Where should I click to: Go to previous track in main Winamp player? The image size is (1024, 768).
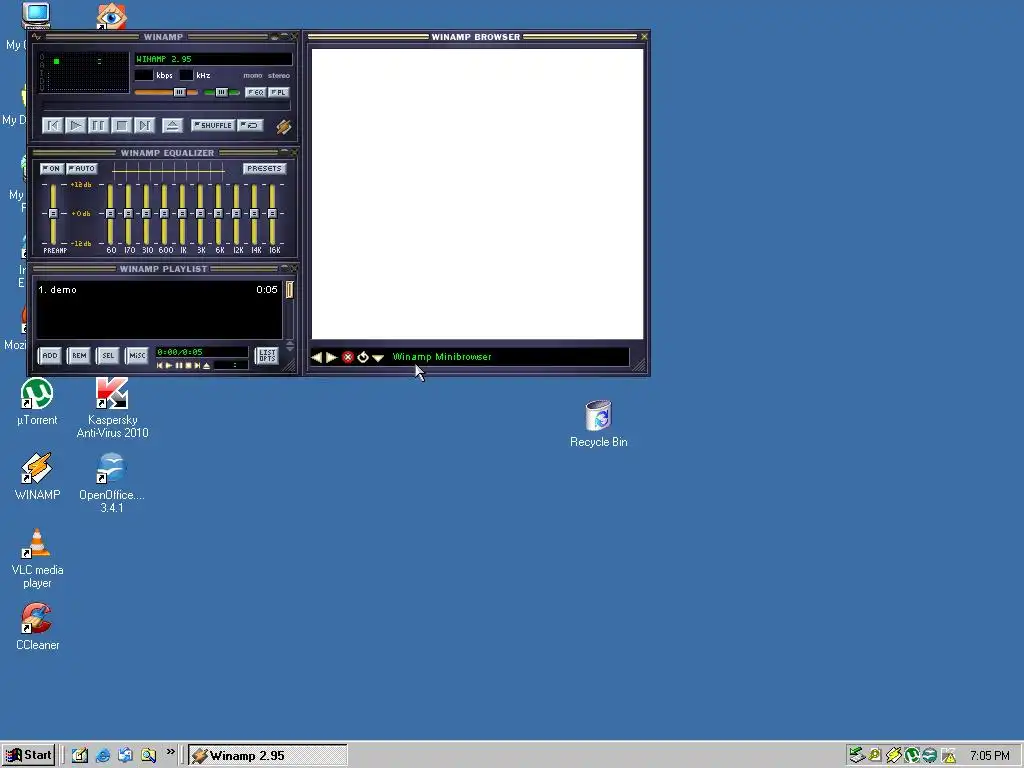52,125
